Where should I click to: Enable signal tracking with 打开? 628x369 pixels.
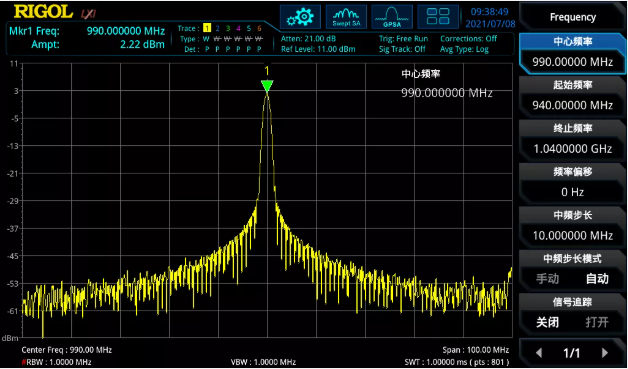click(597, 322)
